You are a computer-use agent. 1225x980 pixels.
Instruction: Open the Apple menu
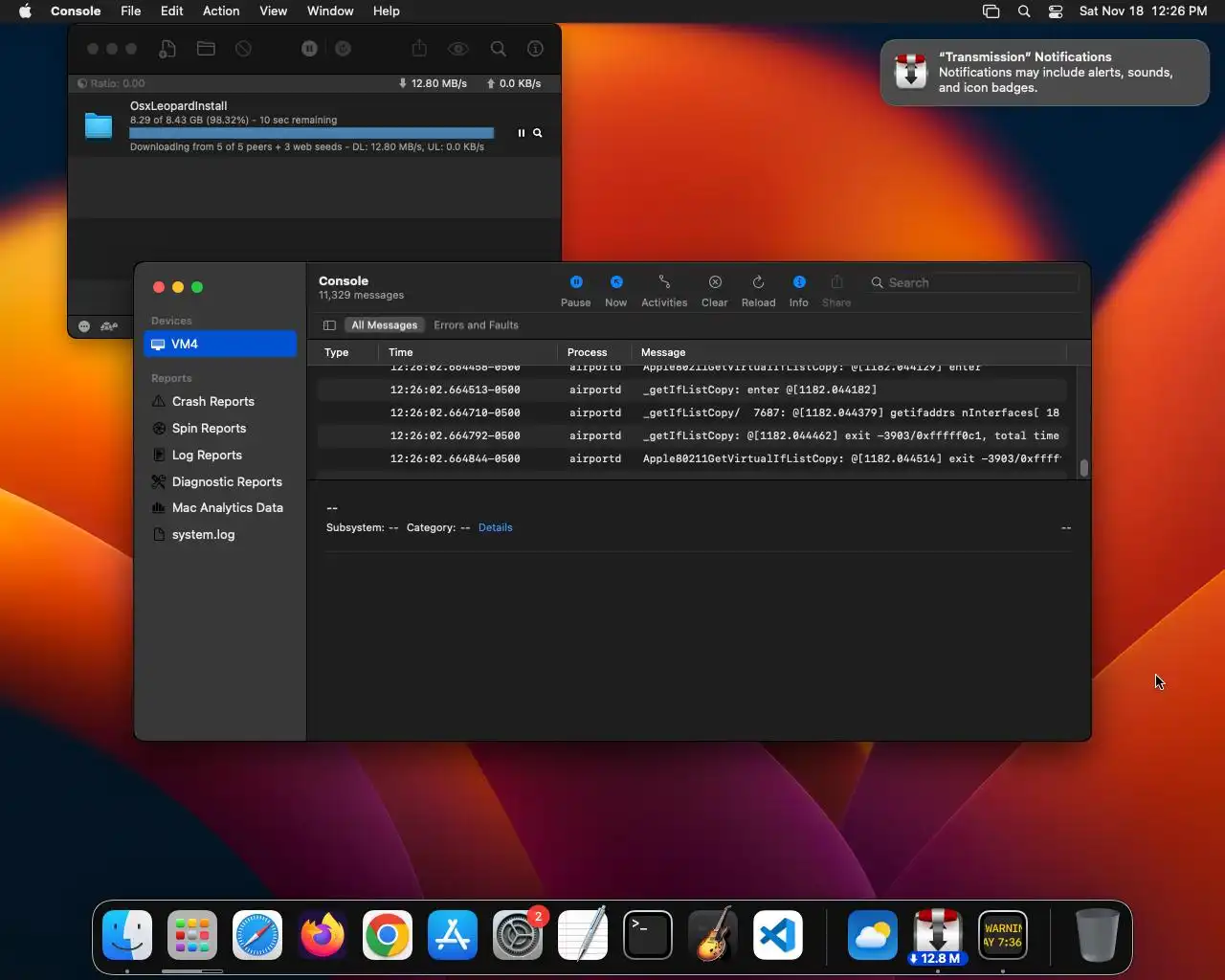[x=25, y=11]
